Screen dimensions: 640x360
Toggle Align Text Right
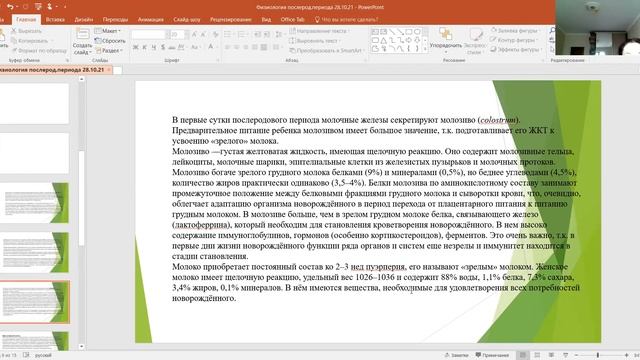point(245,47)
